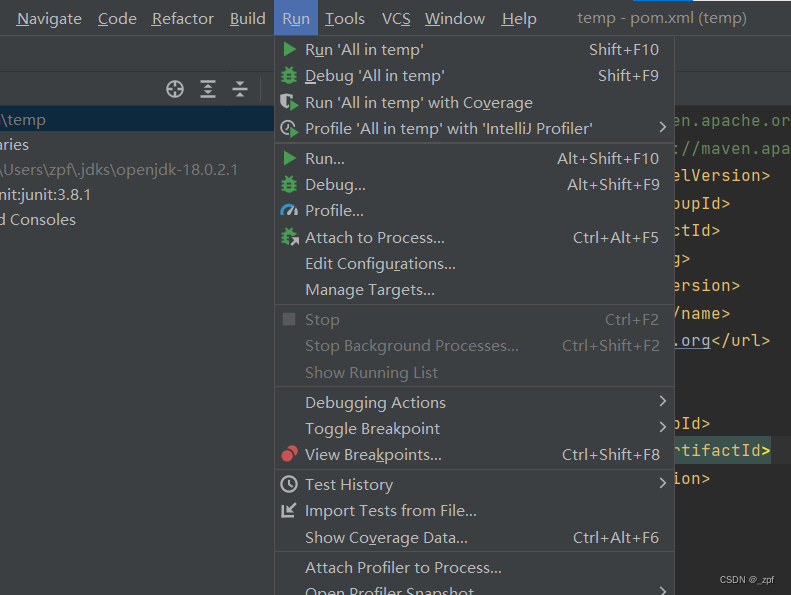Open the VCS menu
This screenshot has width=791, height=595.
[396, 19]
